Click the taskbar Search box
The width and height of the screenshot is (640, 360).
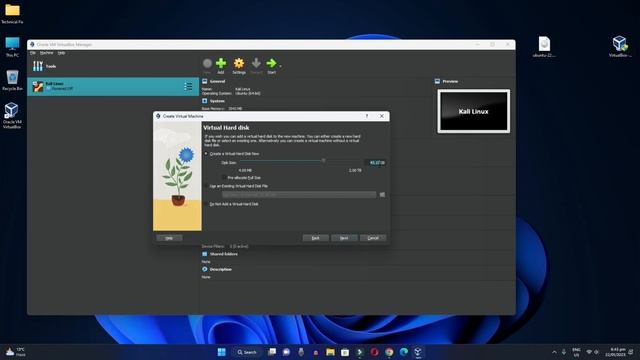pyautogui.click(x=247, y=352)
